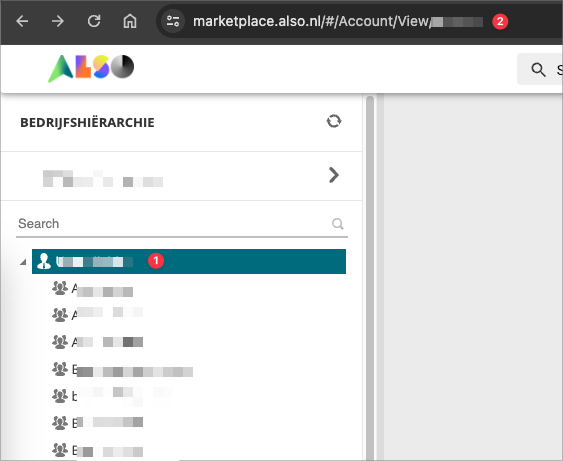Open the browser home page icon

[130, 21]
